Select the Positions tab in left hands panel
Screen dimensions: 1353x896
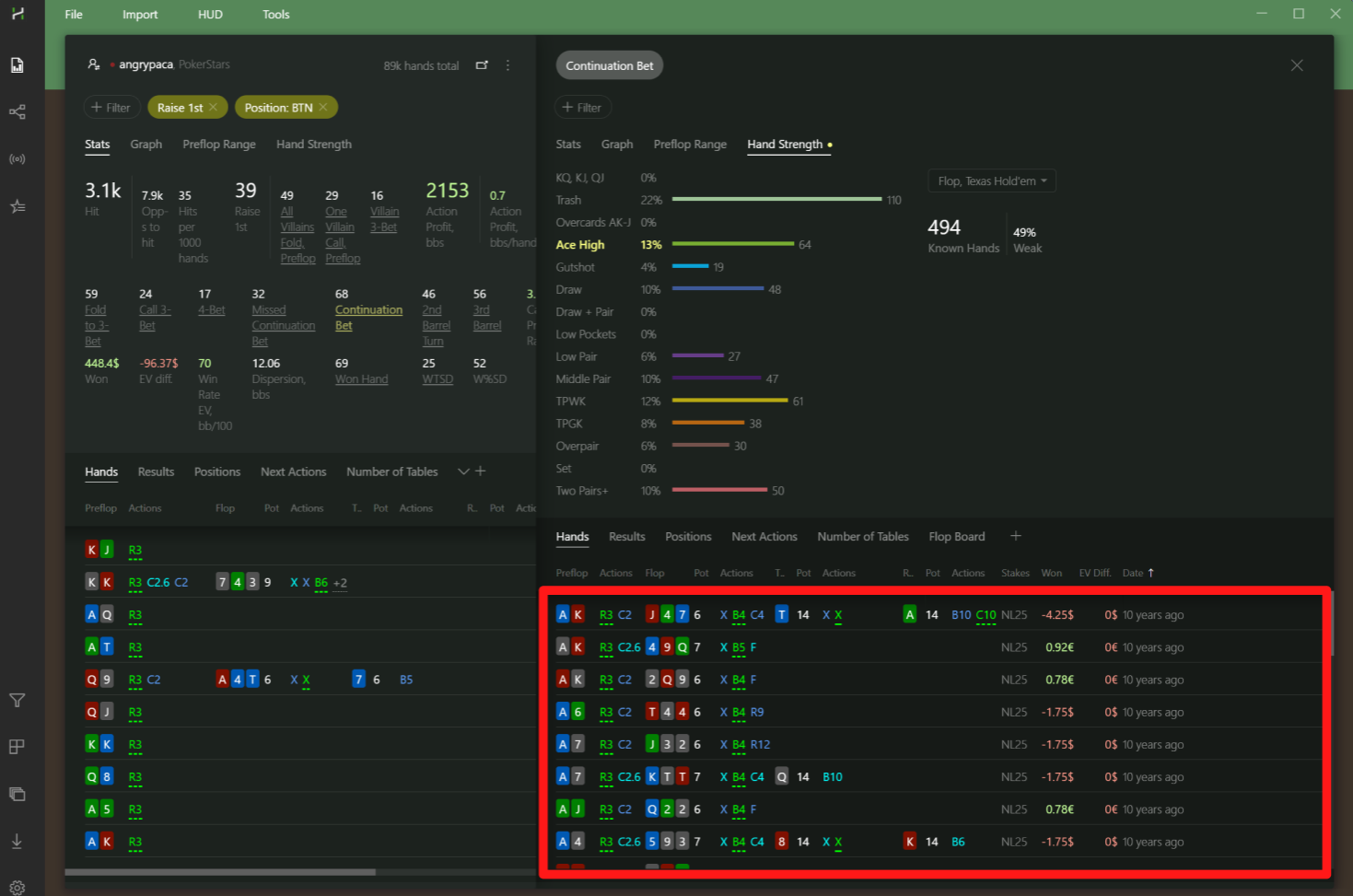pyautogui.click(x=217, y=471)
